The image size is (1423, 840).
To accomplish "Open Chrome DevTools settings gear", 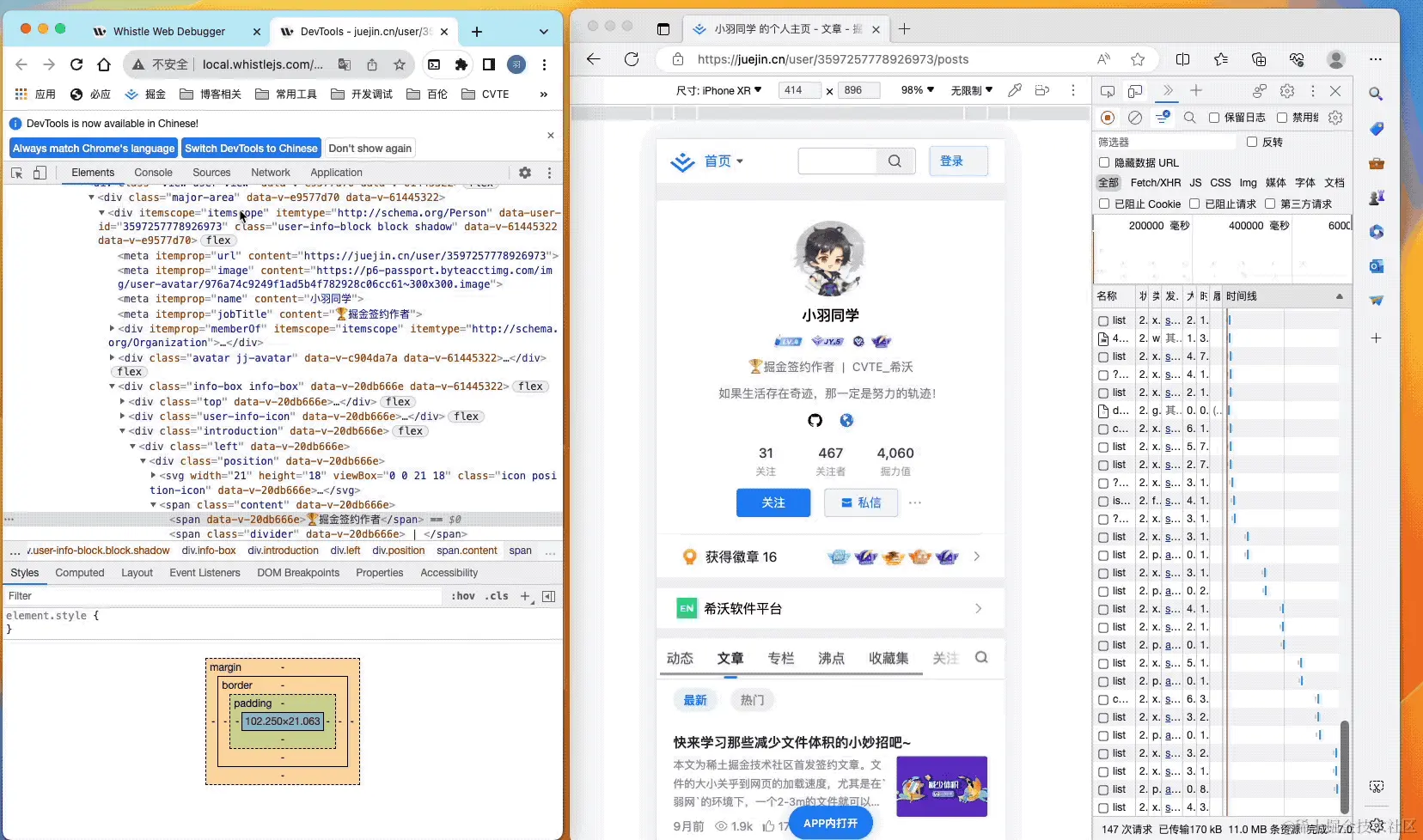I will point(525,173).
